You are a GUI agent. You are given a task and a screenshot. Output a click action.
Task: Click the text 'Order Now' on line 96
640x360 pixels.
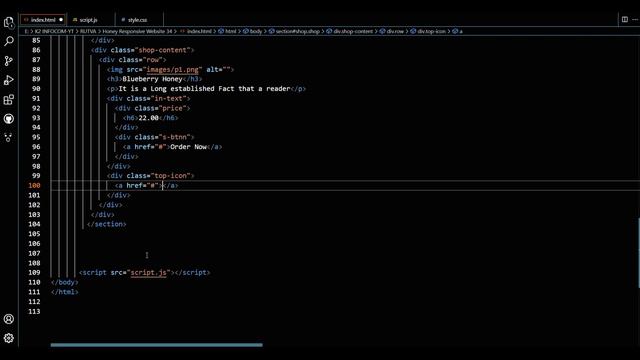click(x=188, y=147)
